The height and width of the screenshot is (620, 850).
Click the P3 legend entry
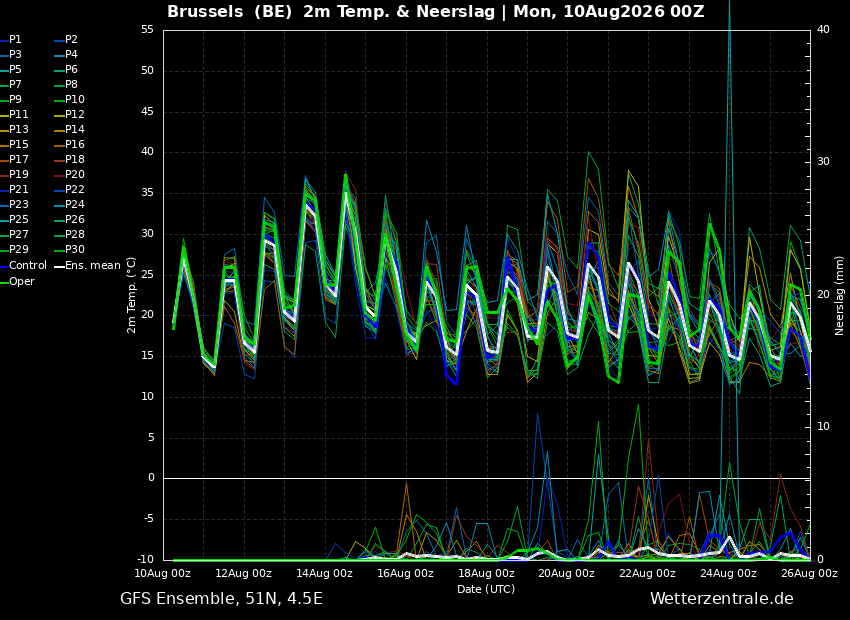coord(11,55)
